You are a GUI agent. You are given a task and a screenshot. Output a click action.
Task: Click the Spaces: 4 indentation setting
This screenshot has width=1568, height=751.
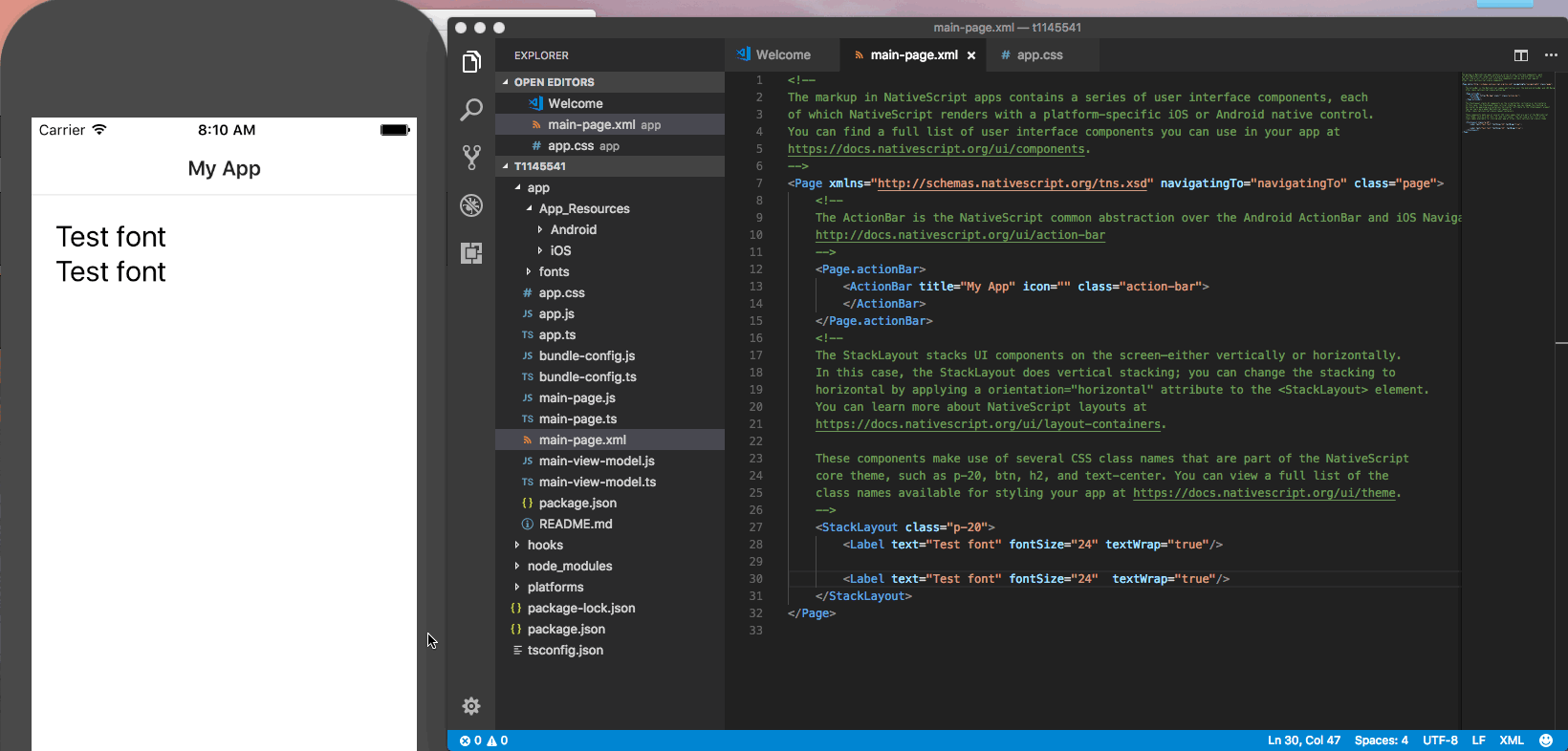[x=1381, y=740]
